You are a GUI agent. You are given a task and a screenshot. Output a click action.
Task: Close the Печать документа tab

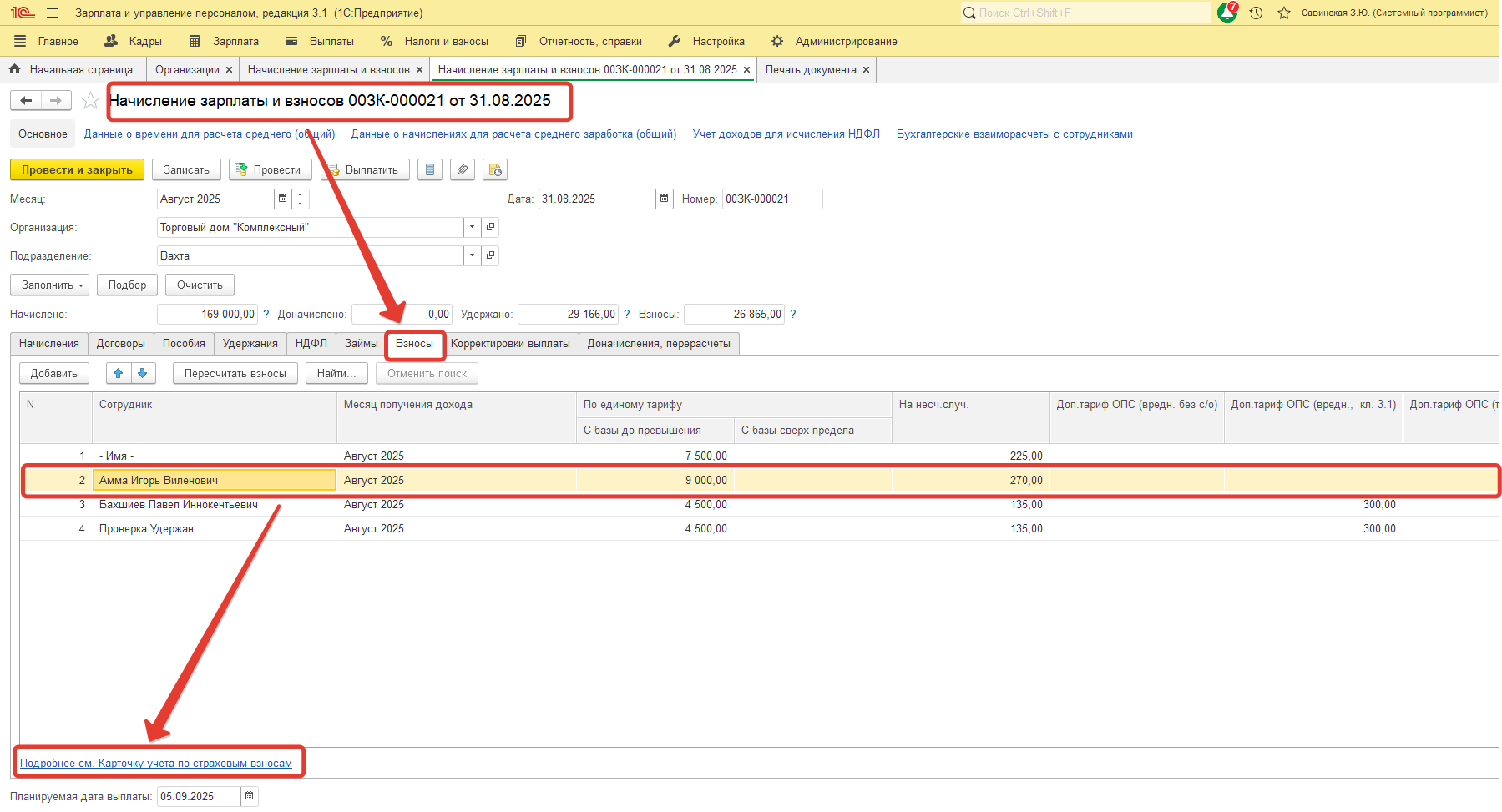pos(866,70)
